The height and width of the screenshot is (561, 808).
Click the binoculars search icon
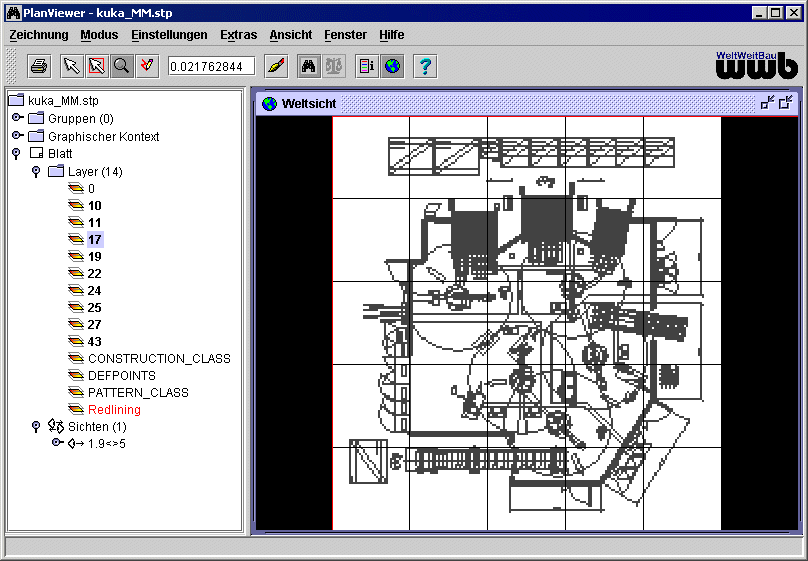tap(309, 66)
